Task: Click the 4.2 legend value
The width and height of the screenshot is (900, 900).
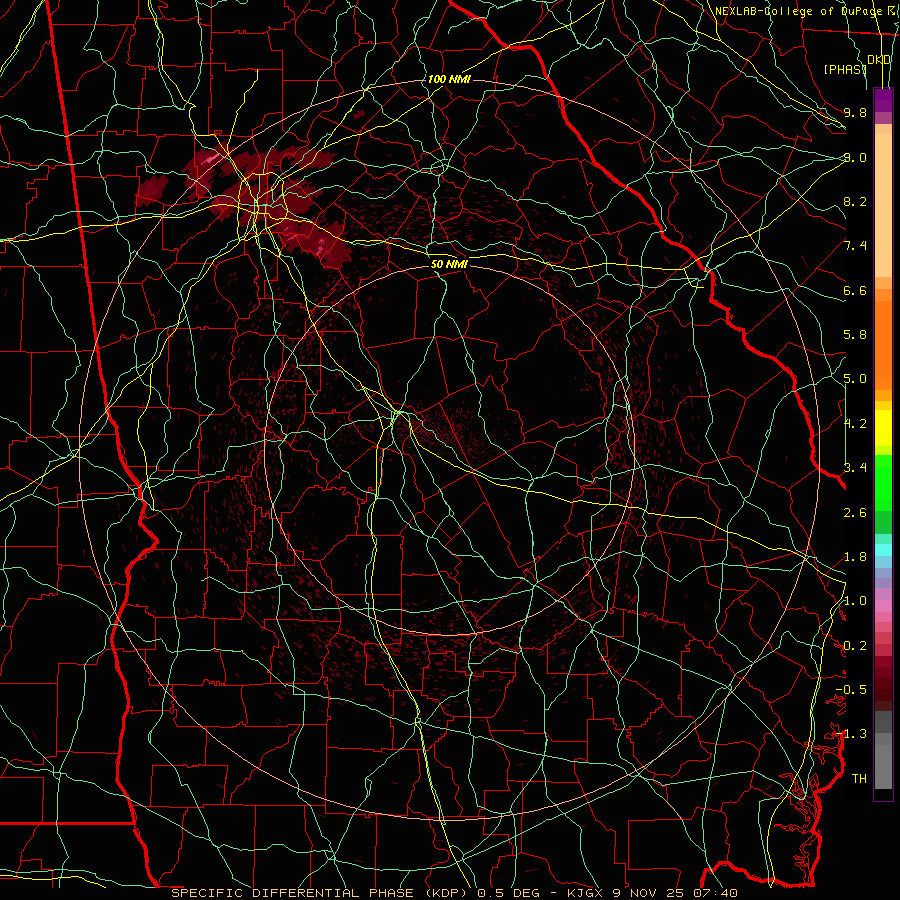Action: (855, 424)
